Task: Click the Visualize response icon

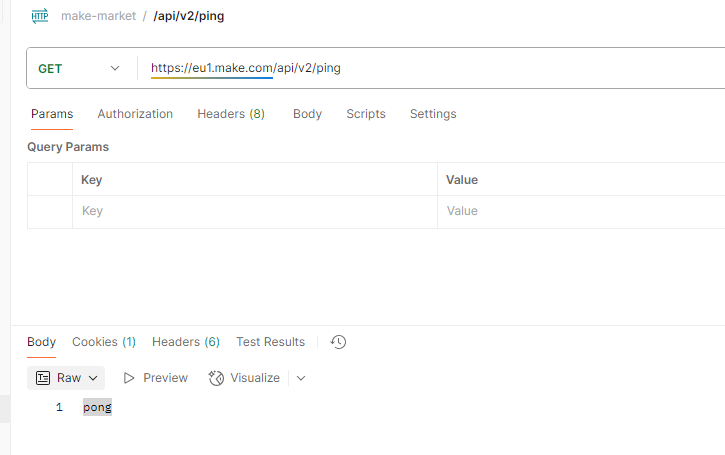Action: coord(216,378)
